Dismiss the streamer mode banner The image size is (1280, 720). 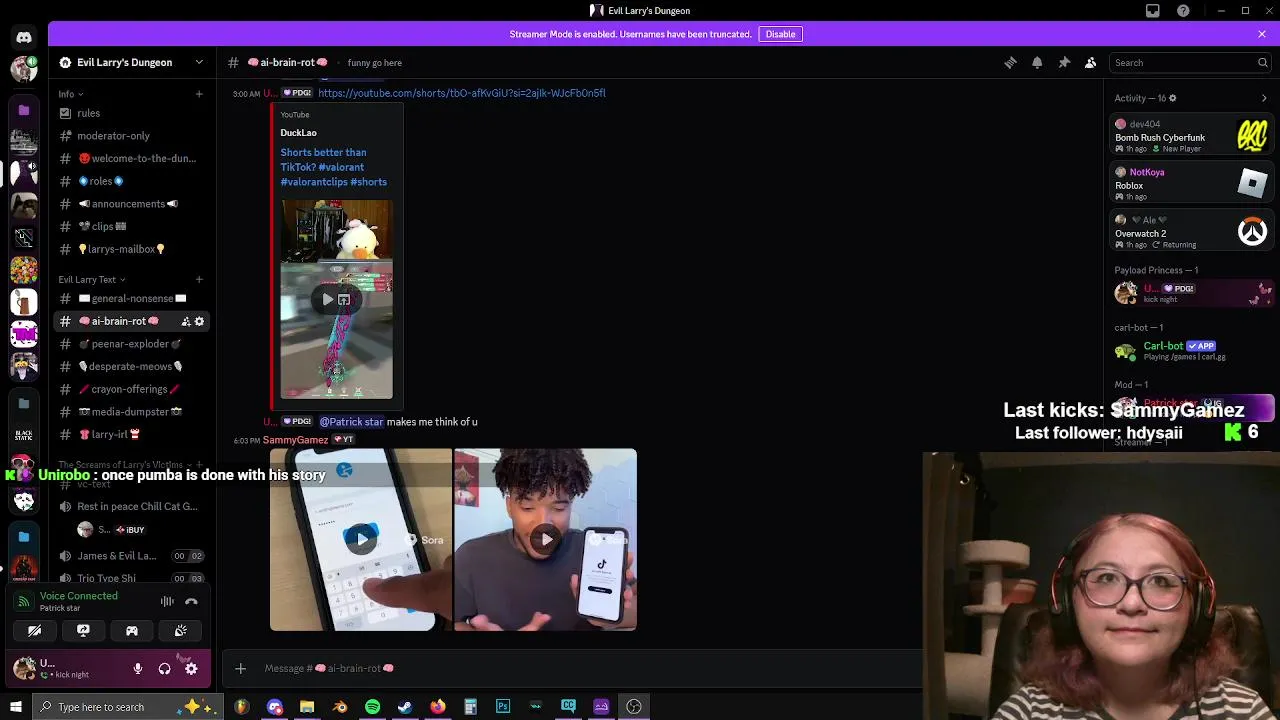pos(1262,34)
